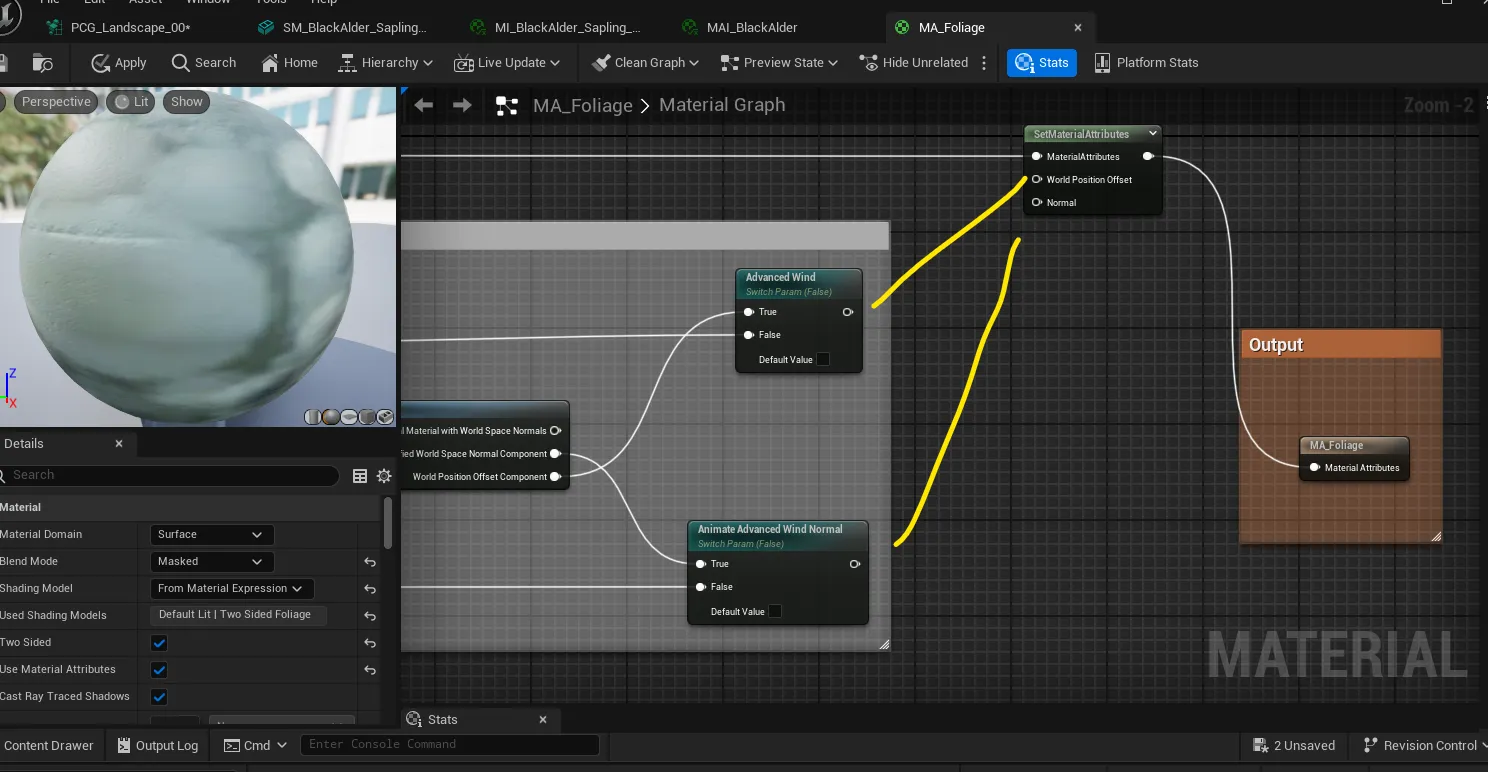The image size is (1488, 772).
Task: Toggle Hide Unrelated in the toolbar
Action: (914, 62)
